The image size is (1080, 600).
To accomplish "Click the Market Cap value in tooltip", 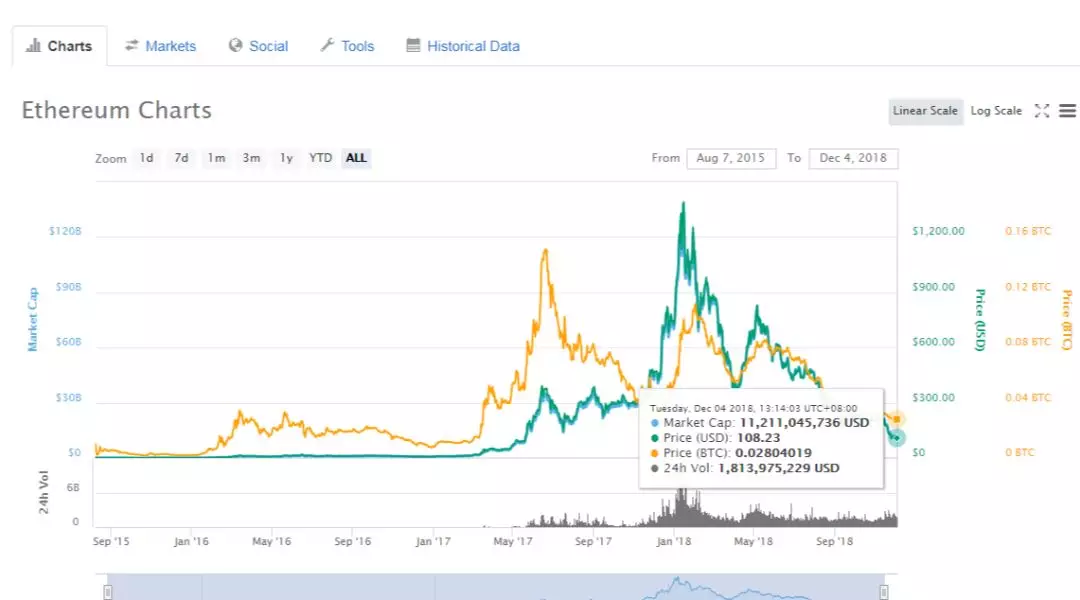I will [804, 423].
